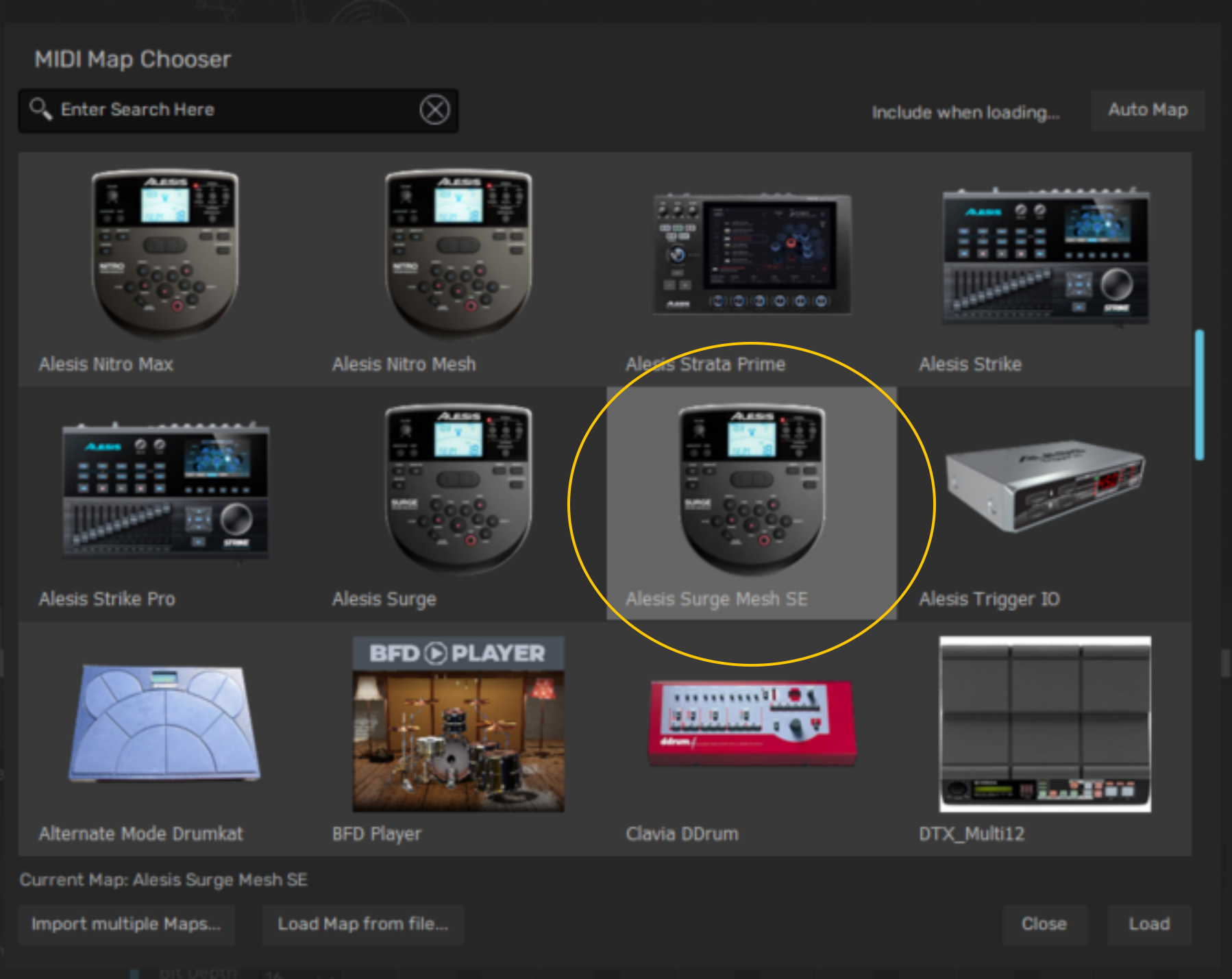The height and width of the screenshot is (979, 1232).
Task: Choose the Alesis Surge module image
Action: coord(458,488)
